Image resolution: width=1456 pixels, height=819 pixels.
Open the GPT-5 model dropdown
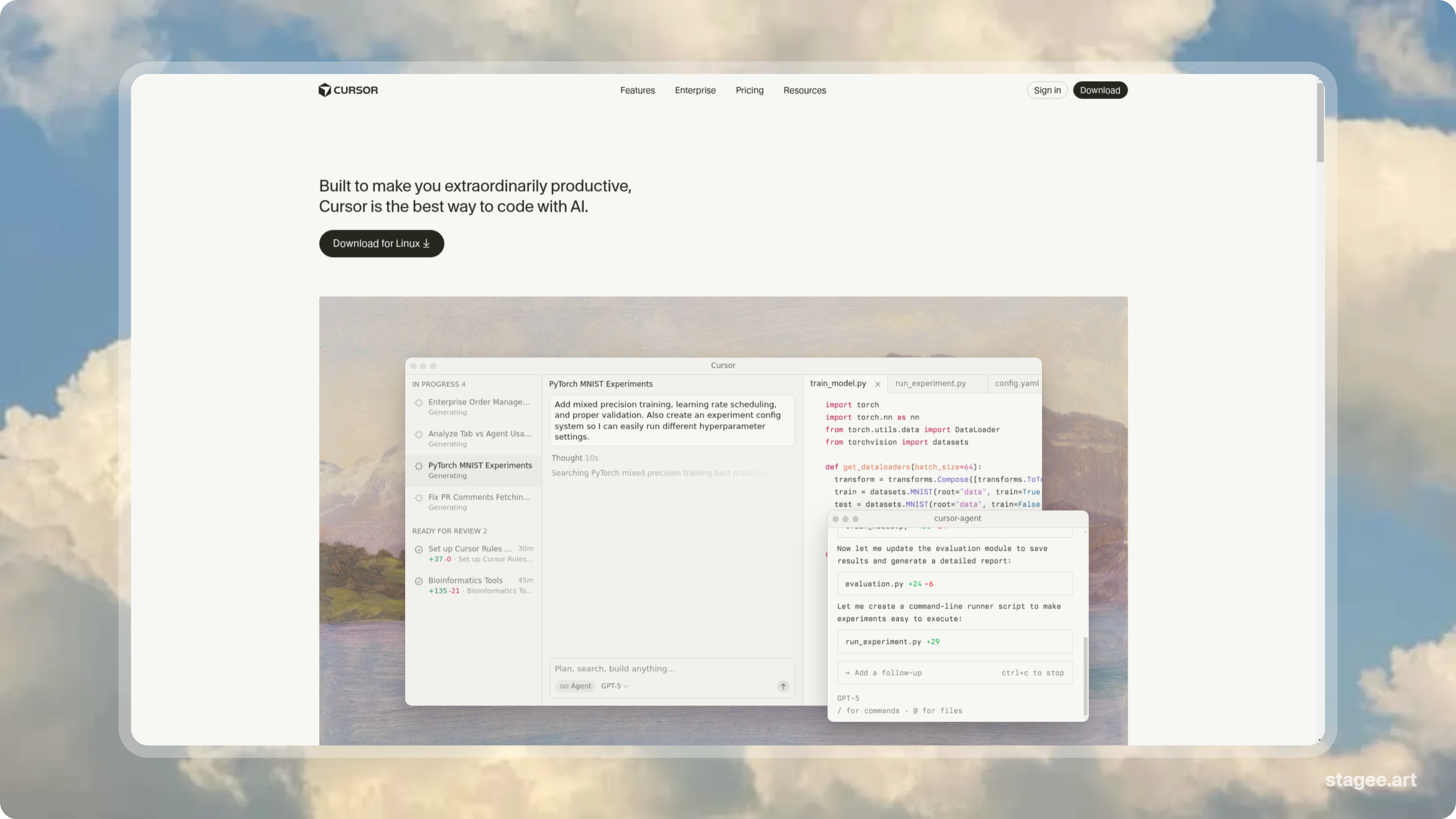pyautogui.click(x=614, y=686)
